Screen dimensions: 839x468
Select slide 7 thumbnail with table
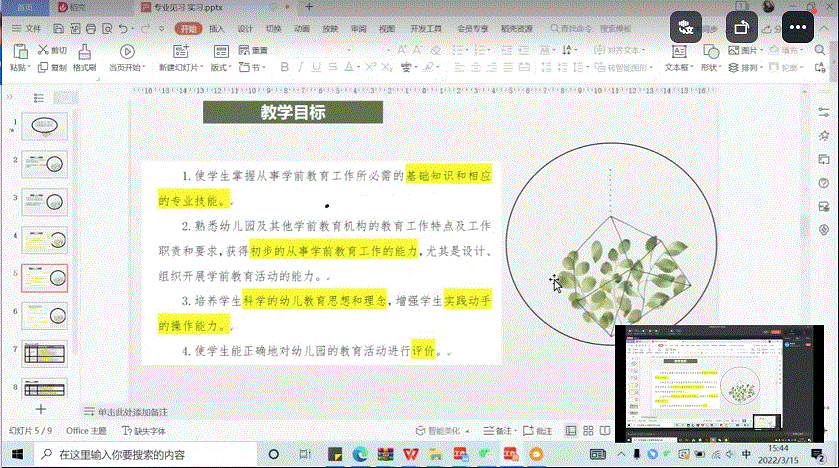pyautogui.click(x=44, y=354)
